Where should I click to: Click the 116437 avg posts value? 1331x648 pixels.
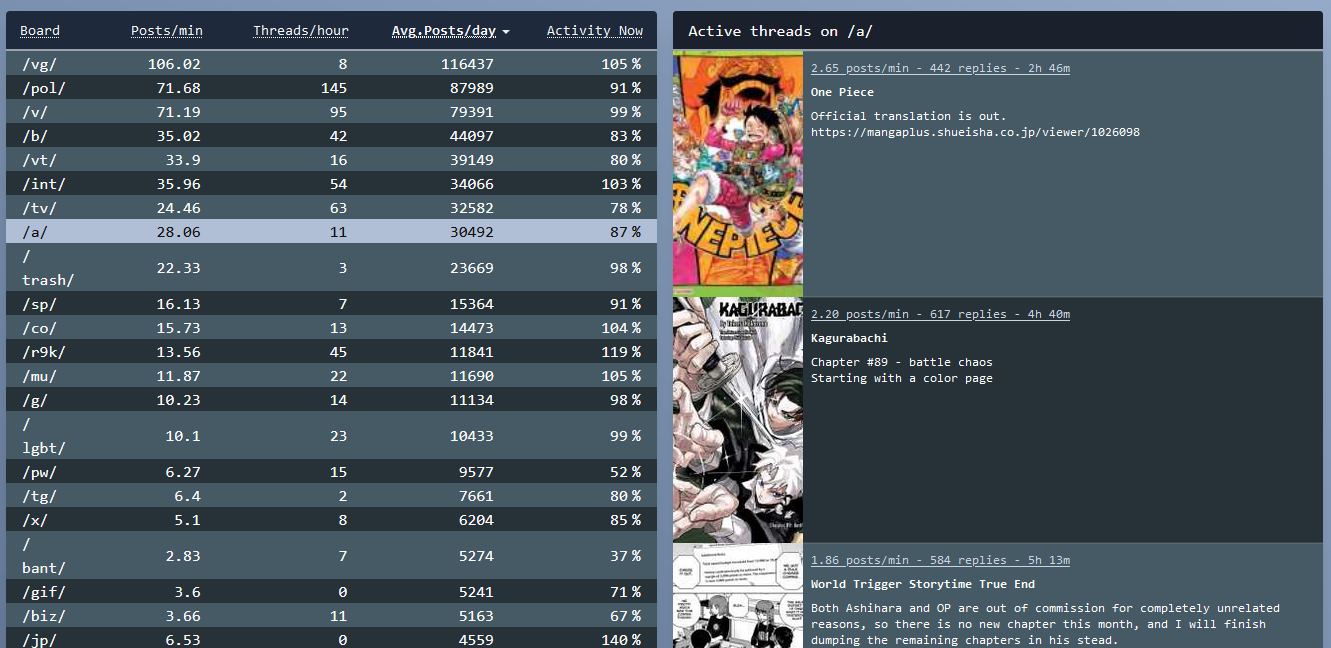pyautogui.click(x=467, y=63)
